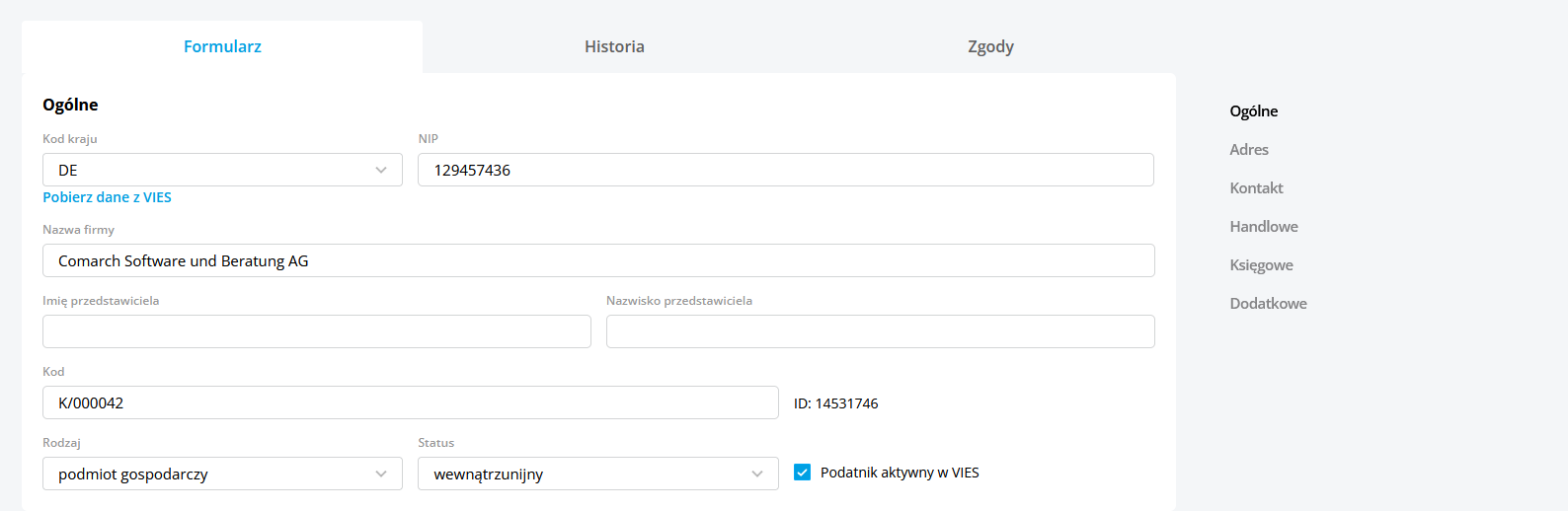Uncheck Podatnik aktywny w VIES checkbox

click(x=802, y=473)
